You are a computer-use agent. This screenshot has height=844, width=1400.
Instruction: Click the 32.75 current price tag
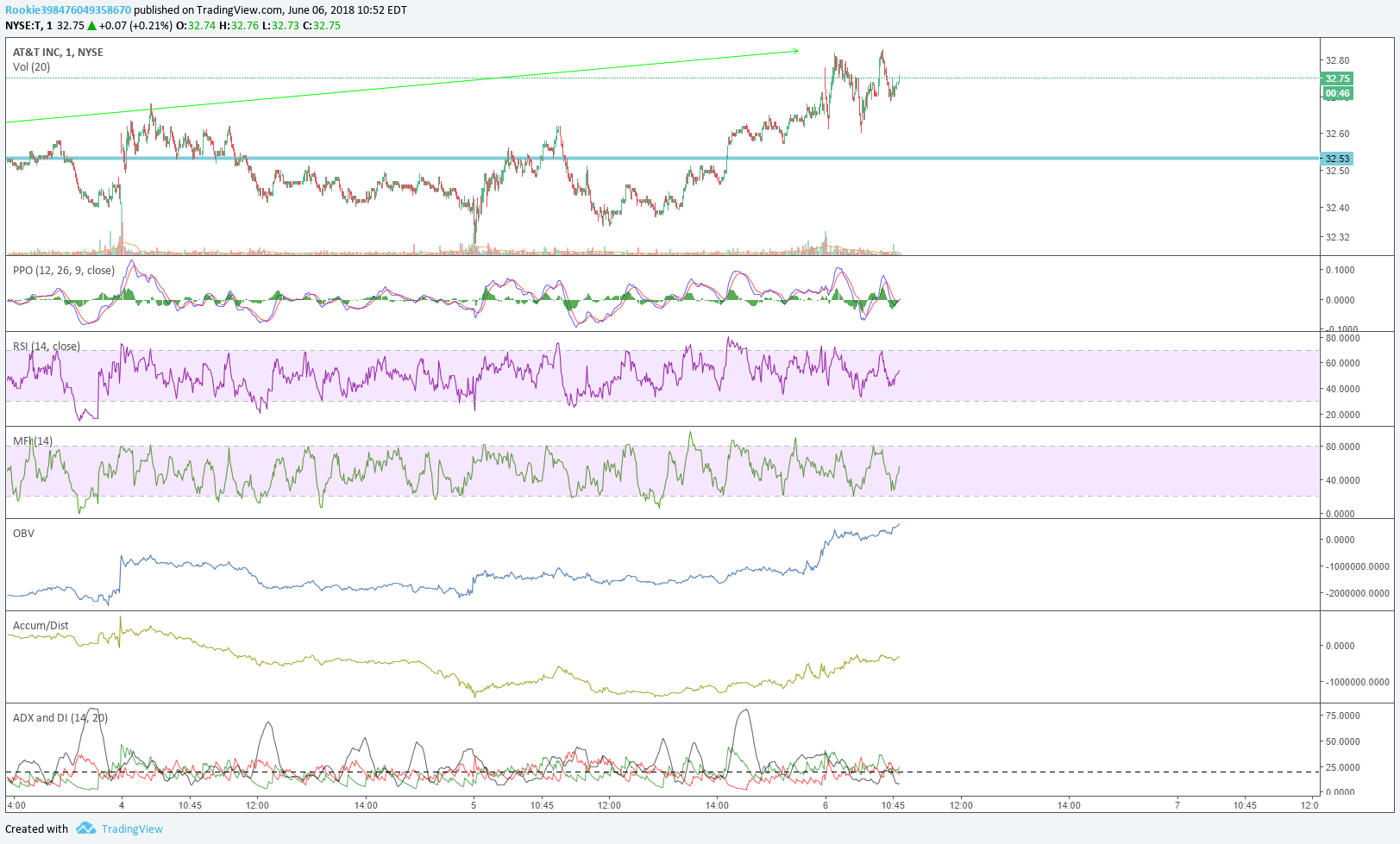point(1337,78)
